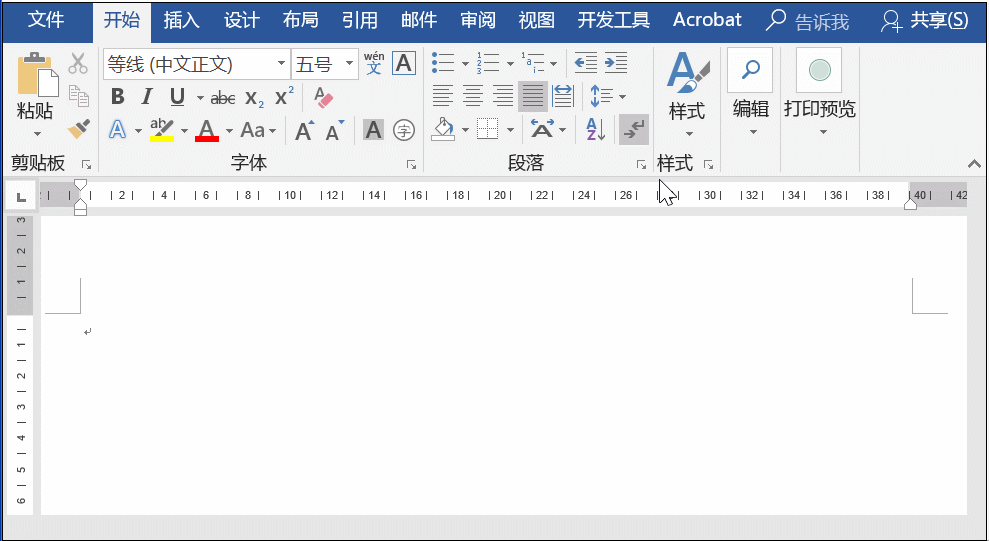Switch to the 布局 tab
The image size is (989, 541).
[301, 20]
